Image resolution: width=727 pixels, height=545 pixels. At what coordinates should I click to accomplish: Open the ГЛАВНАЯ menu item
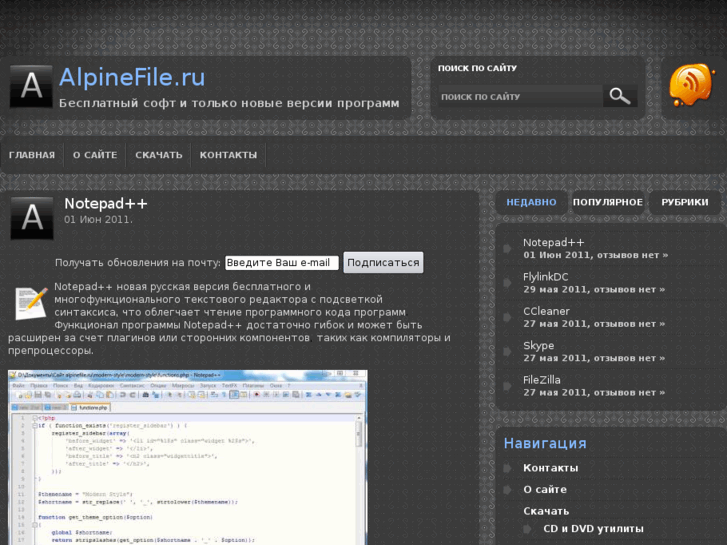[32, 155]
